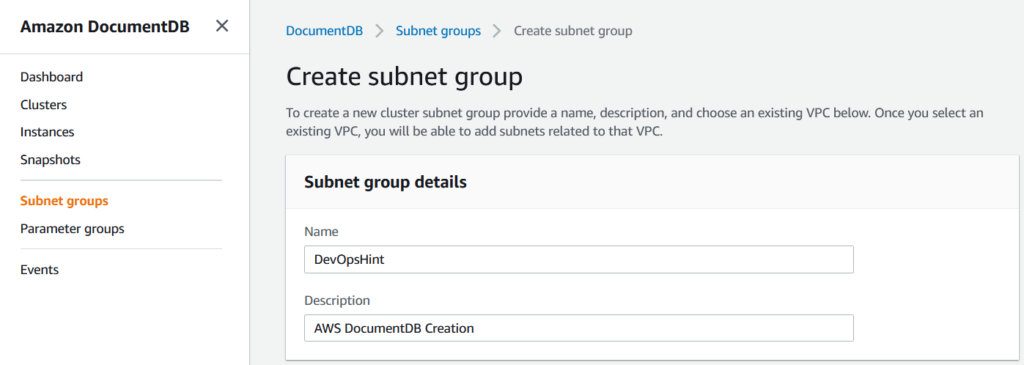The height and width of the screenshot is (365, 1024).
Task: Click the breadcrumb chevron after DocumentDB
Action: coord(379,31)
